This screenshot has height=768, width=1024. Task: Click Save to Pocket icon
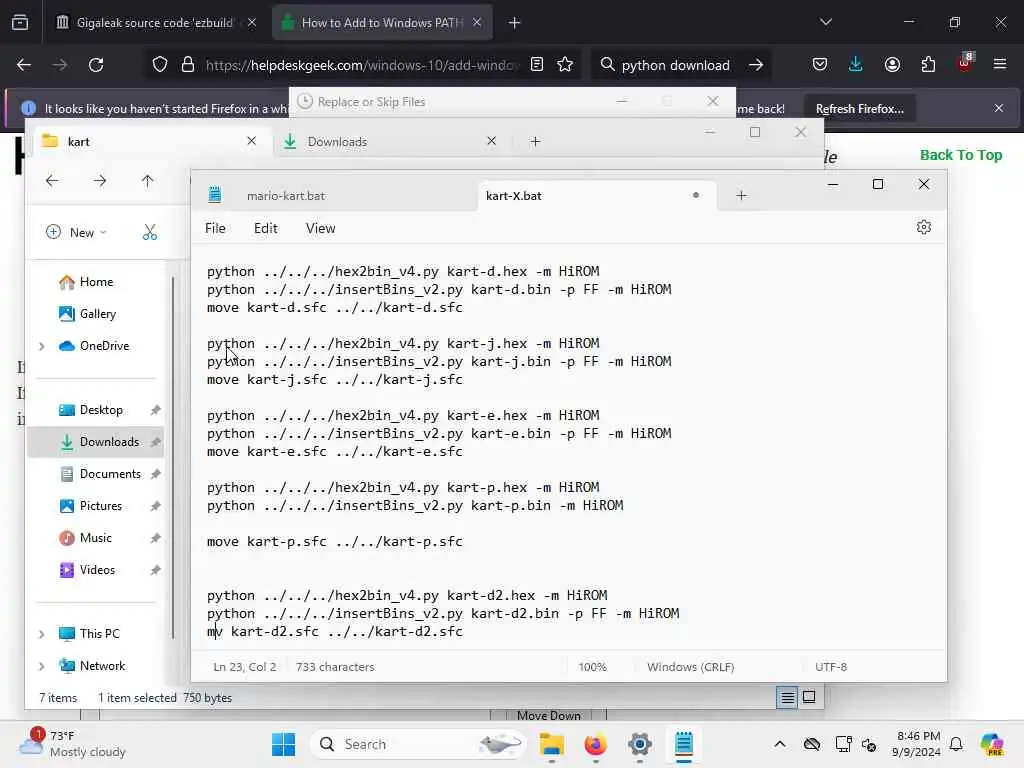click(820, 64)
